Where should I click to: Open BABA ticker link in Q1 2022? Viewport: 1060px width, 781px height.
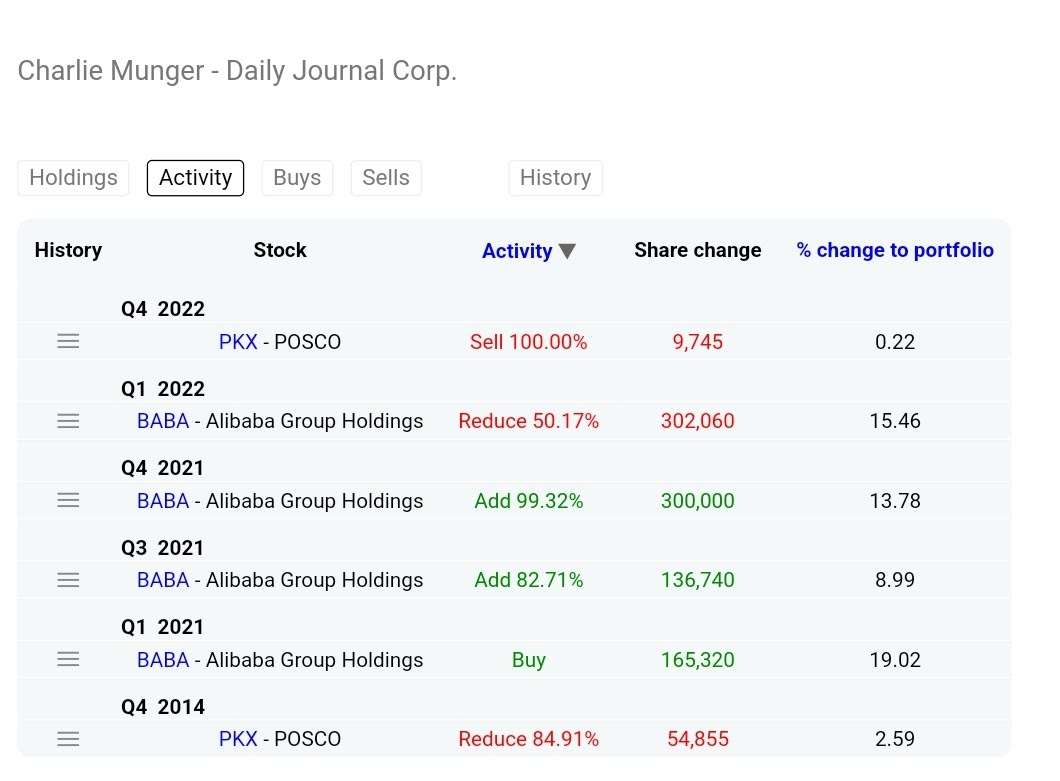coord(163,421)
